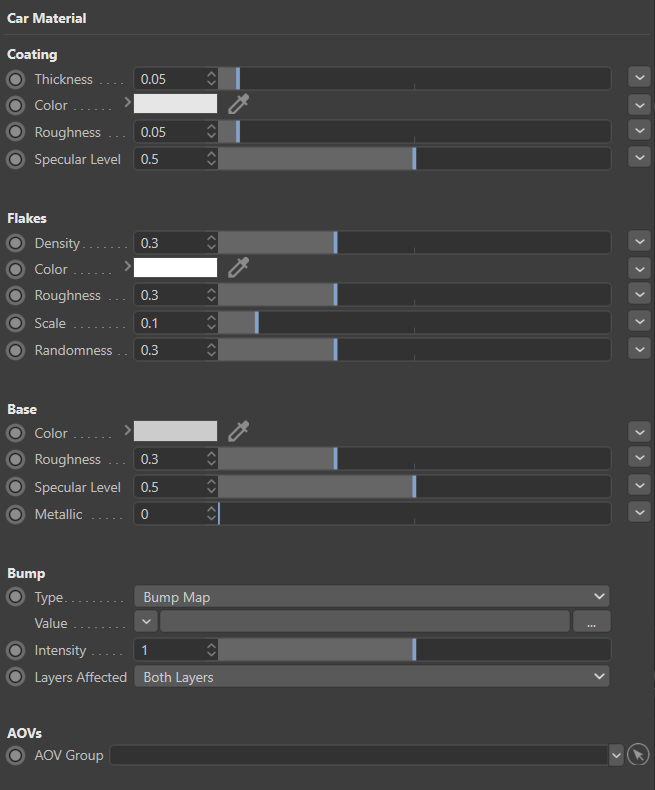Open options menu for Base Metallic row
655x790 pixels.
(639, 512)
